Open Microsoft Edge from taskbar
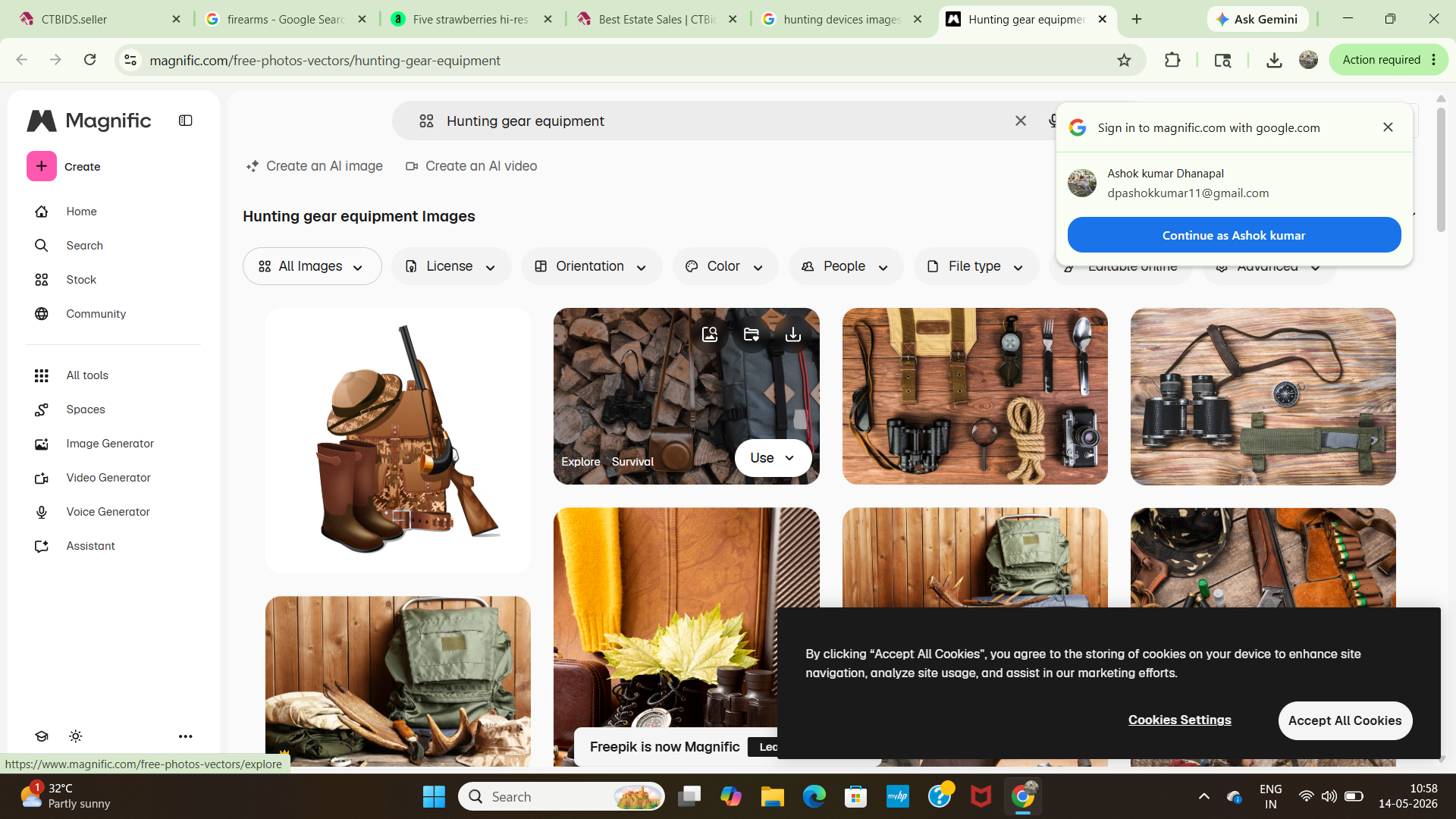Screen dimensions: 1456x819 [x=814, y=796]
